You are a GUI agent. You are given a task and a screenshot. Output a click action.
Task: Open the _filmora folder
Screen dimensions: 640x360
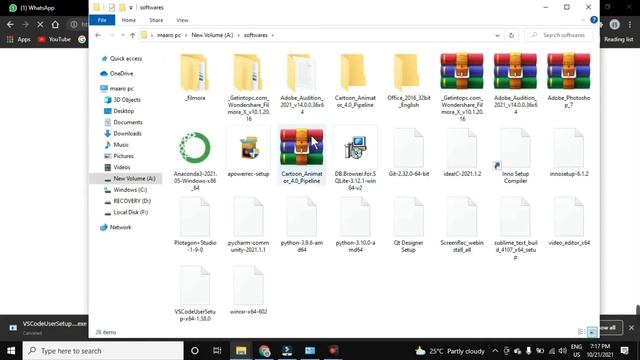point(195,78)
